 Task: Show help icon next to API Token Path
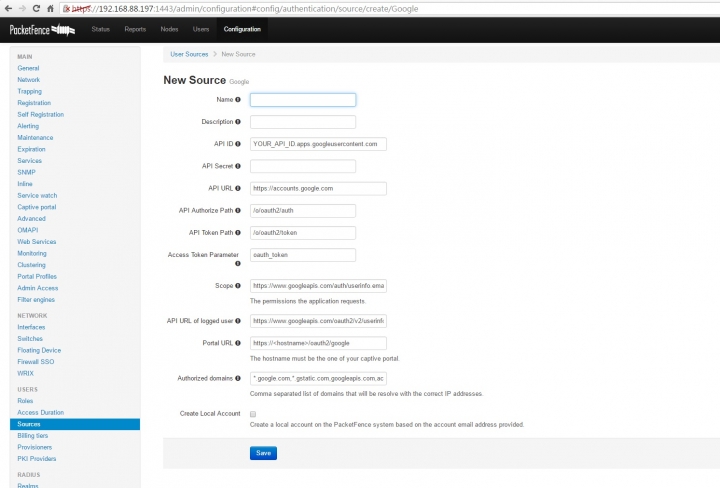pyautogui.click(x=238, y=233)
